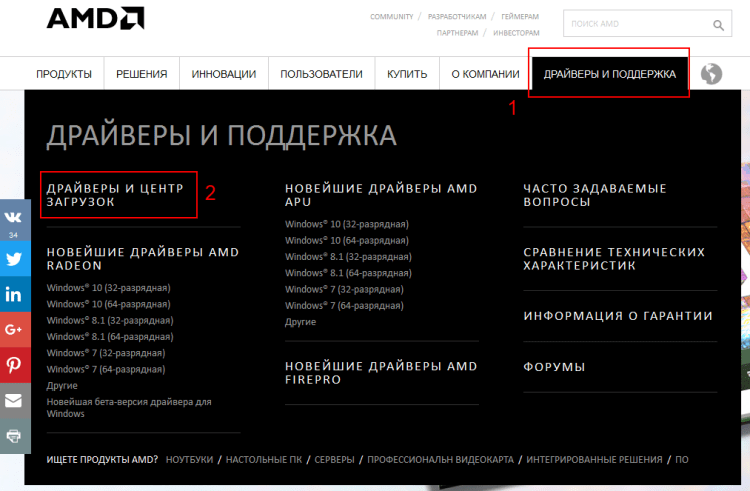
Task: Click the VK share icon
Action: 14,217
